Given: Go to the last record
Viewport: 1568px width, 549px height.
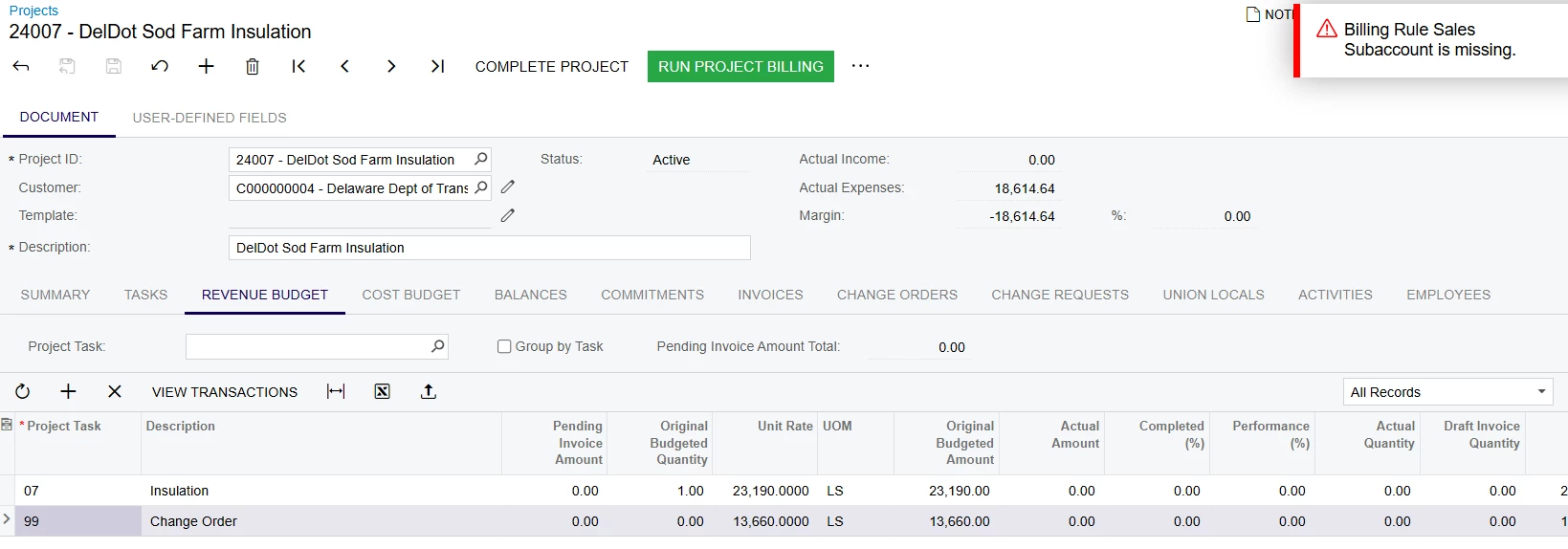Looking at the screenshot, I should click(x=437, y=66).
